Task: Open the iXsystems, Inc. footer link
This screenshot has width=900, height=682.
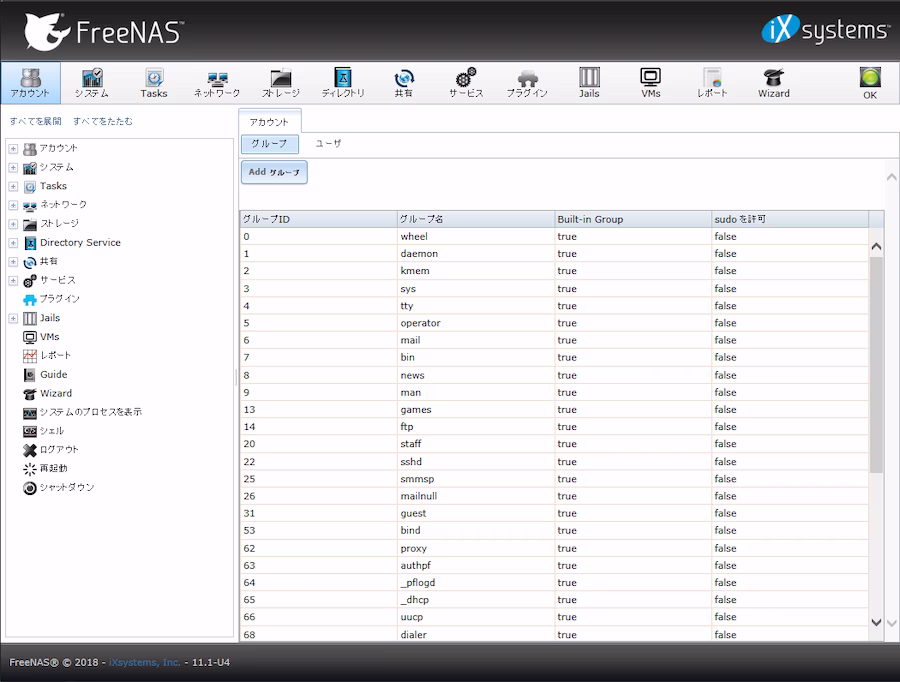Action: [x=145, y=662]
